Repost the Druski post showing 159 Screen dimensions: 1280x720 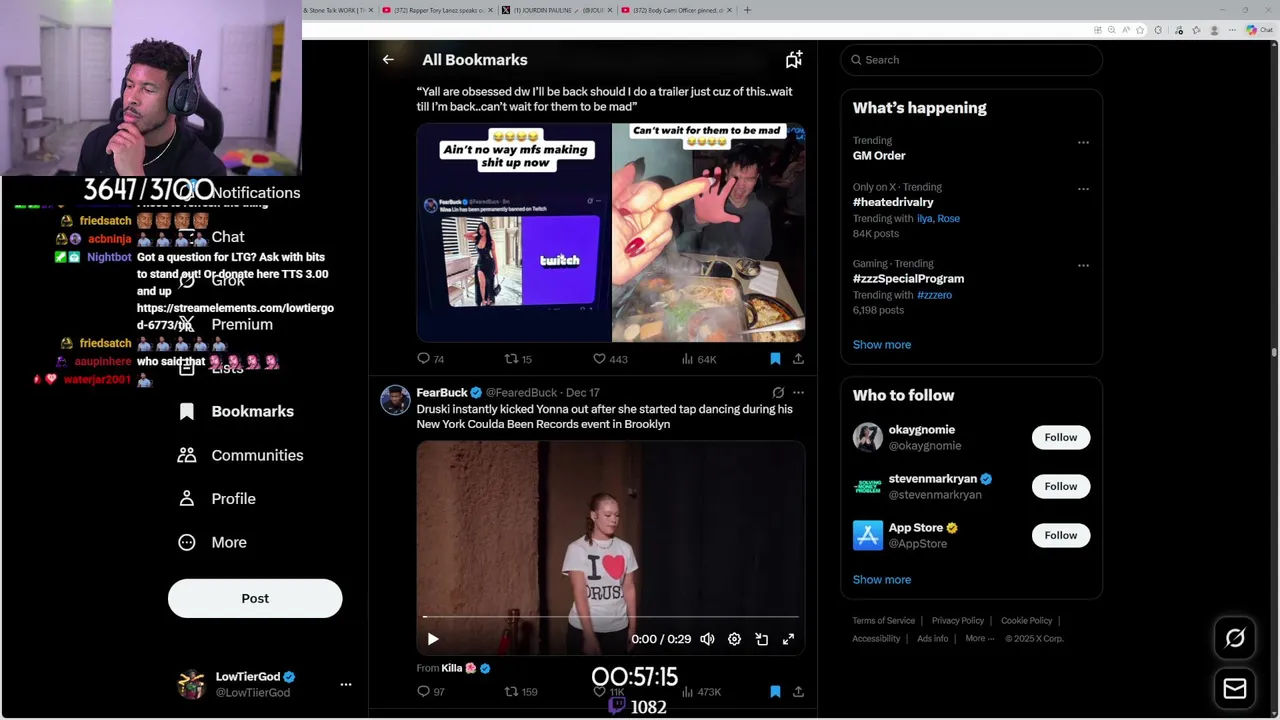coord(521,691)
